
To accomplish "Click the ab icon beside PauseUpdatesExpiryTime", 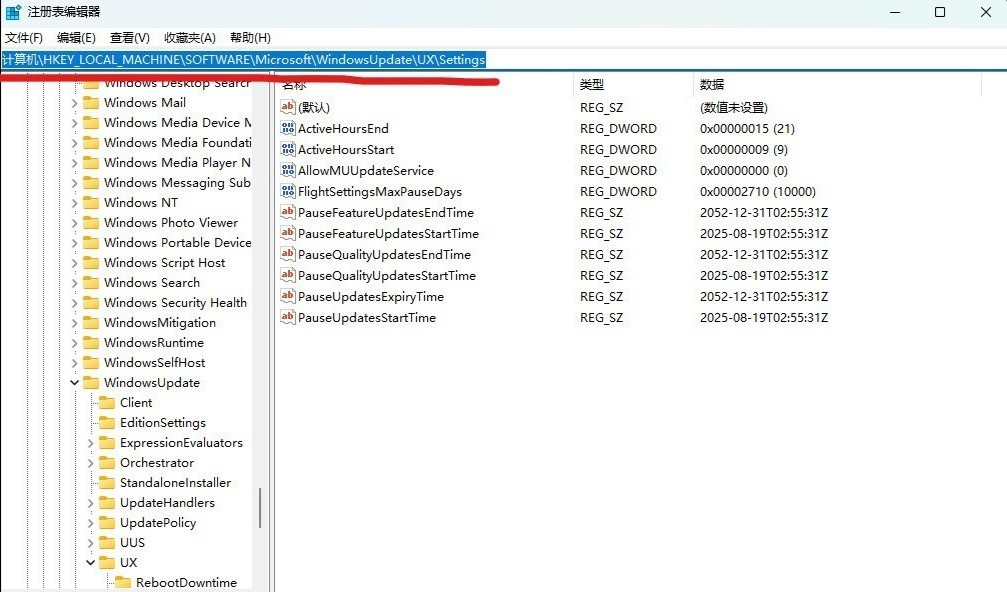I will [x=287, y=296].
